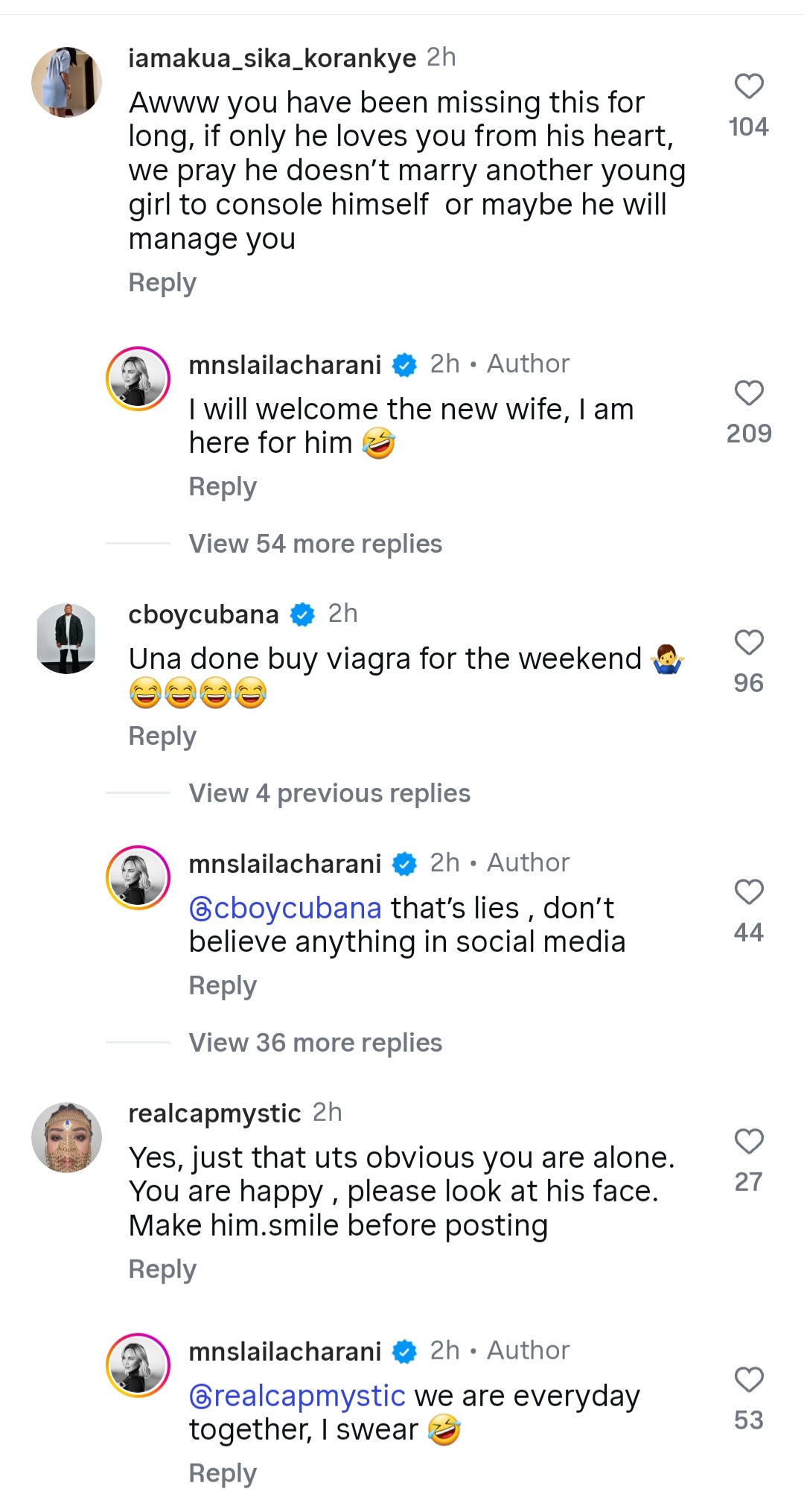
Task: Open the @cboycubana mention link
Action: (285, 909)
